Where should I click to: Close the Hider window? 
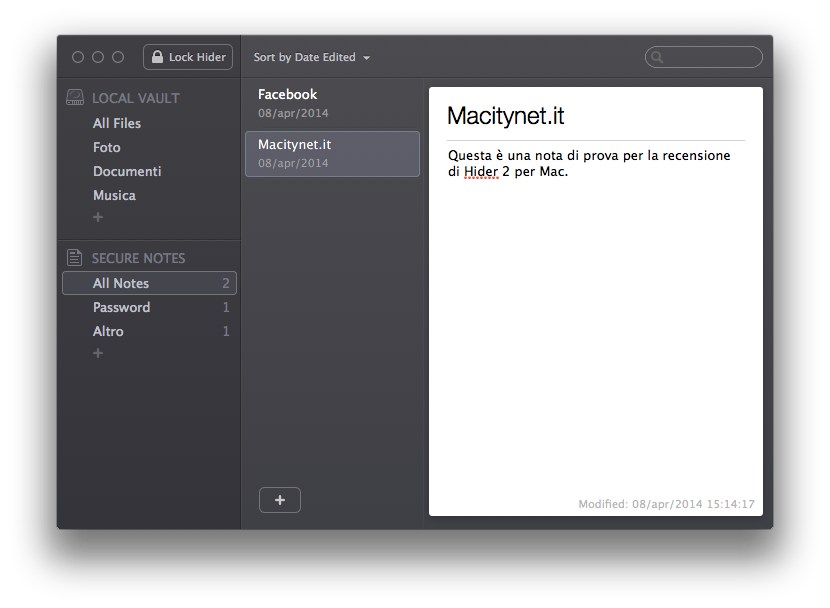[x=78, y=57]
